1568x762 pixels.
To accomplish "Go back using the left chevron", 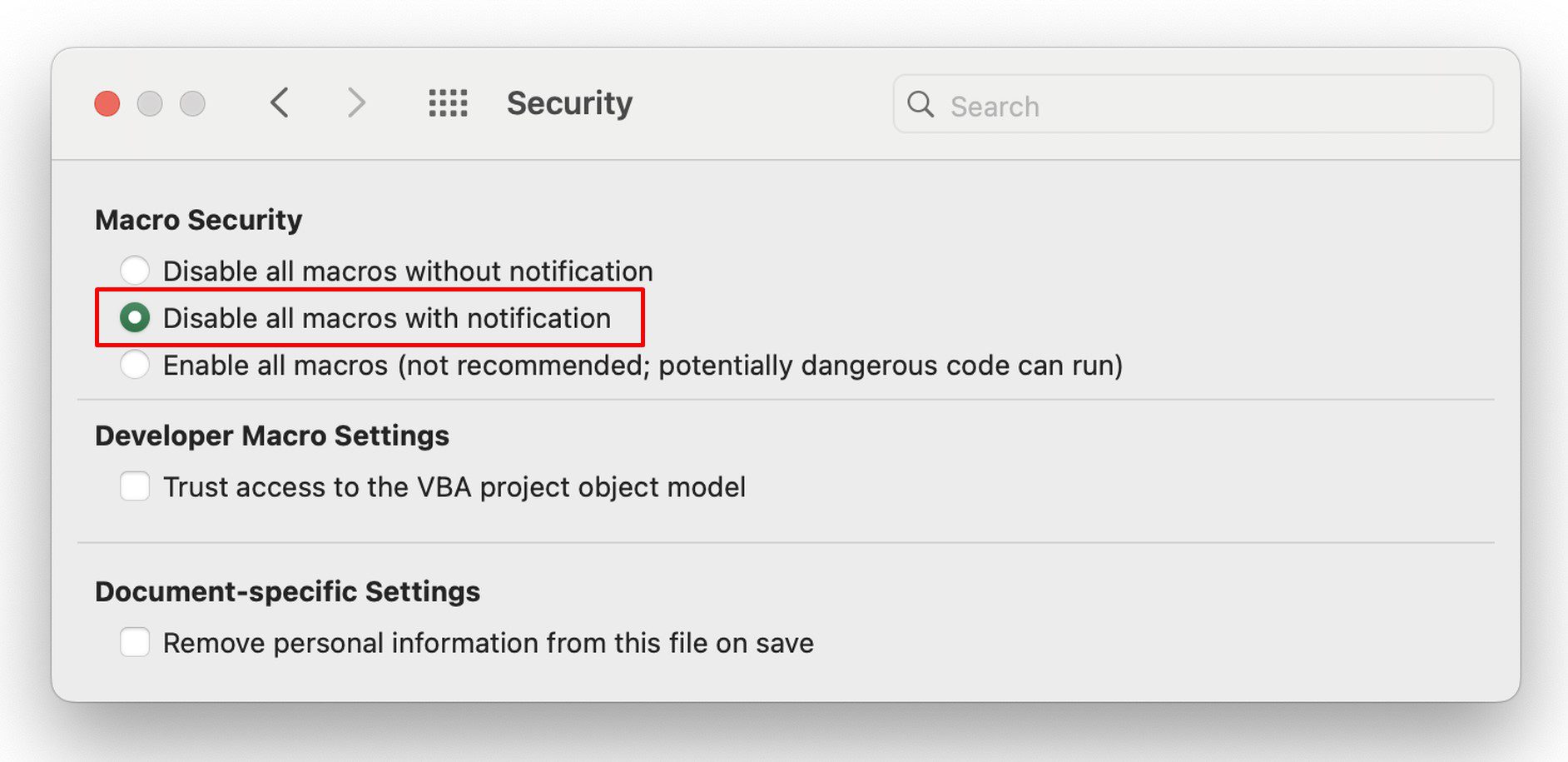I will click(x=280, y=103).
